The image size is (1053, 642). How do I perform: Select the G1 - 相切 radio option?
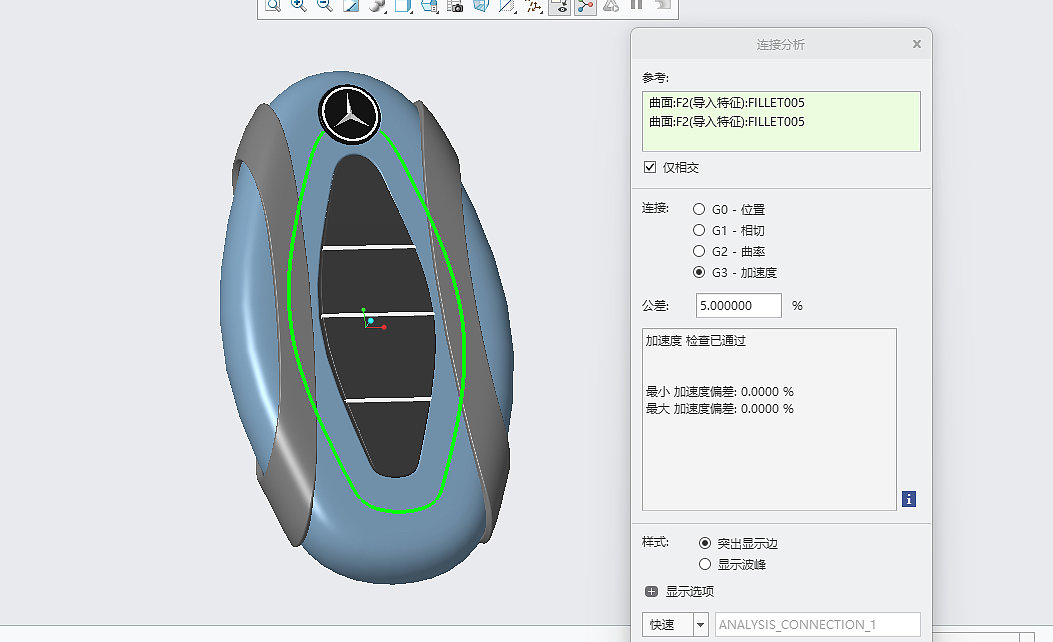click(699, 230)
